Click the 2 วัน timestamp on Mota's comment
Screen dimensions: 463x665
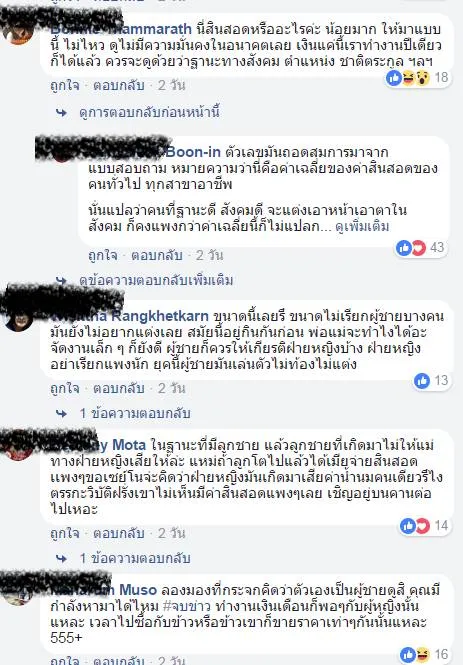click(x=172, y=533)
